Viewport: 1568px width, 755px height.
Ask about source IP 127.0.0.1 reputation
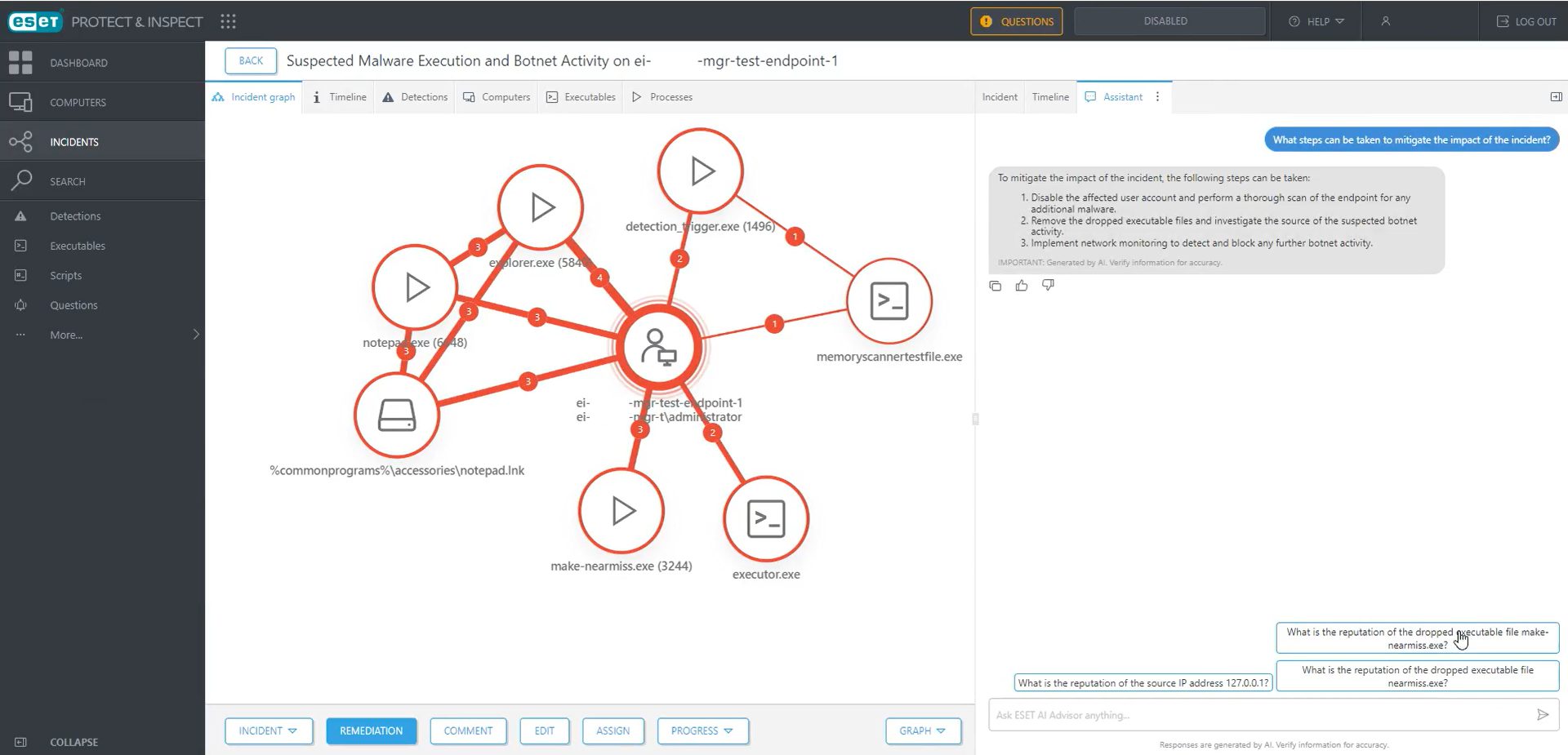click(x=1143, y=683)
